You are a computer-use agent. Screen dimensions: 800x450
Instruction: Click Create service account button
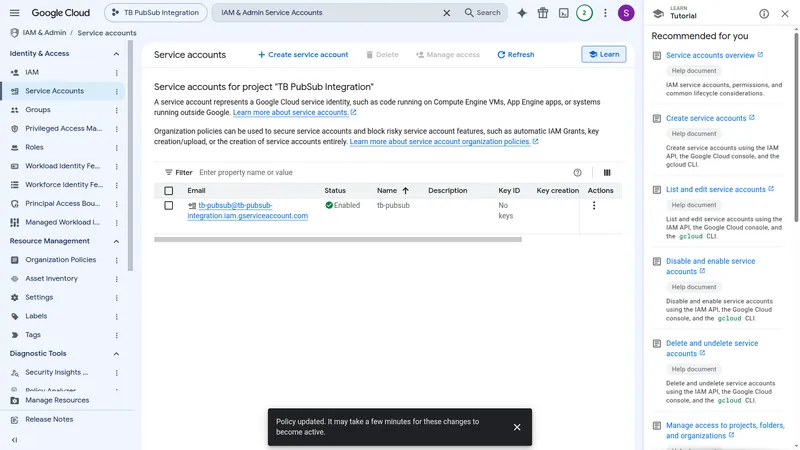(303, 55)
